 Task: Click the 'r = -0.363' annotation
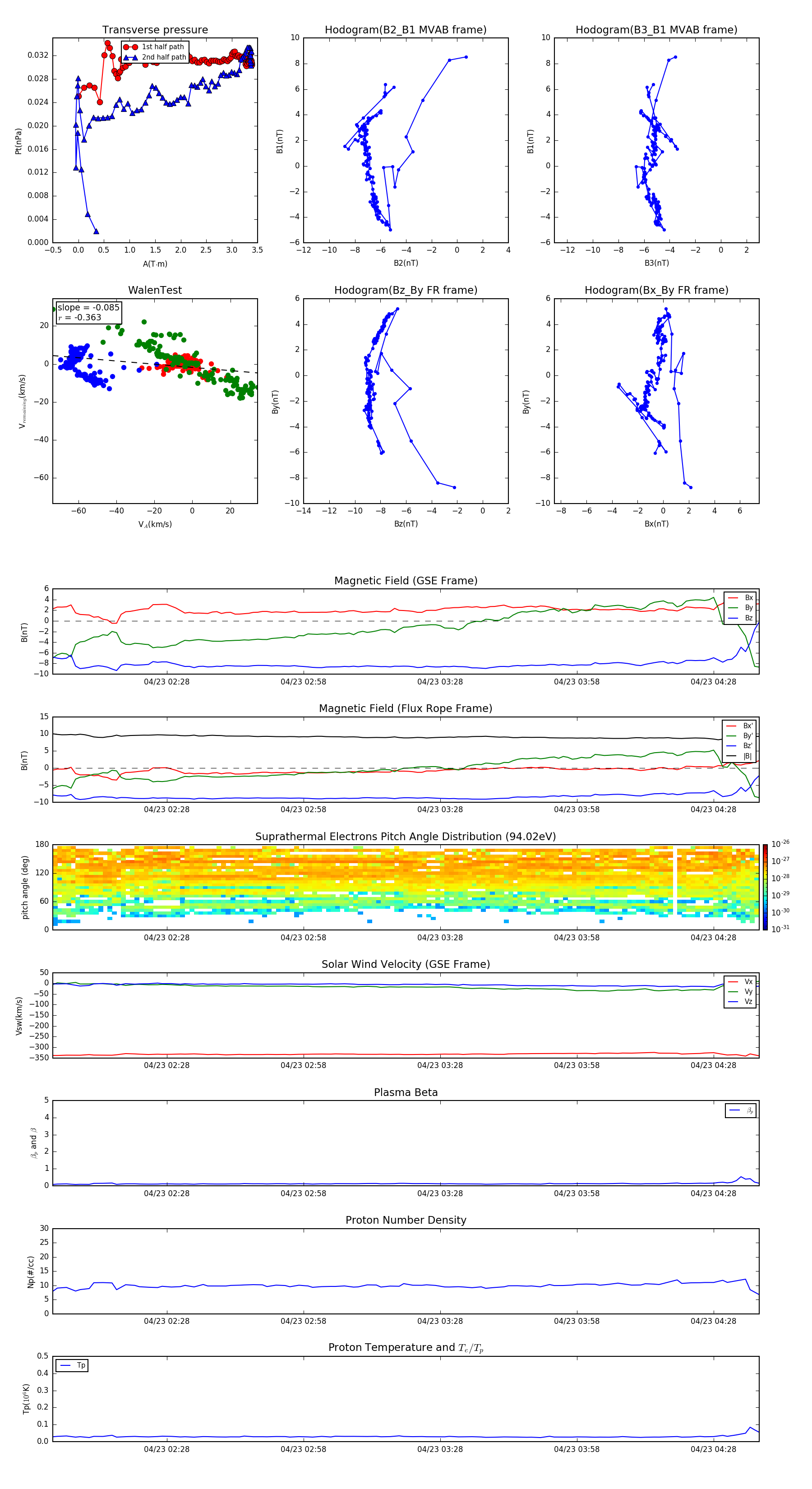point(80,317)
